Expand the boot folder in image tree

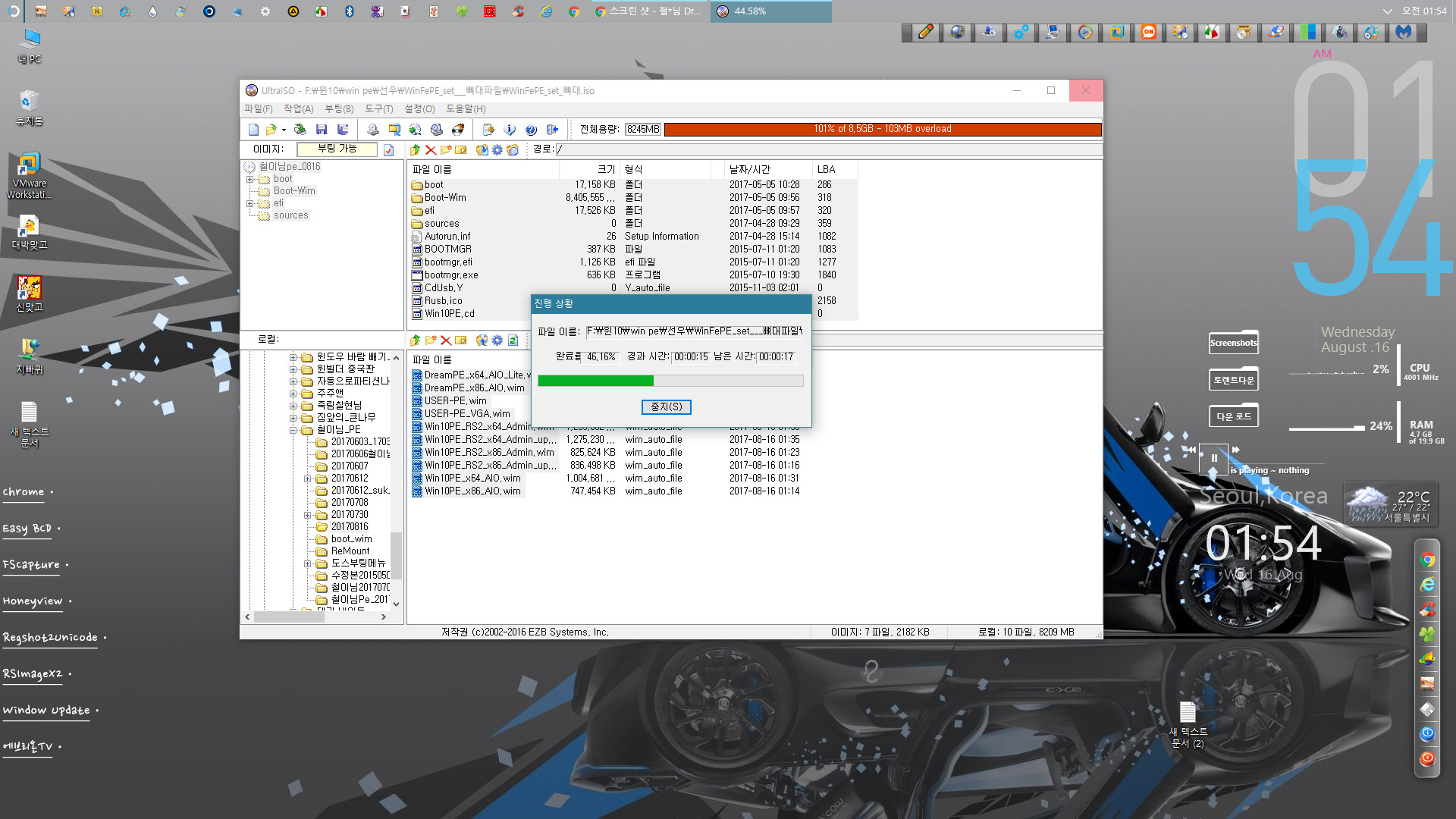pyautogui.click(x=250, y=180)
